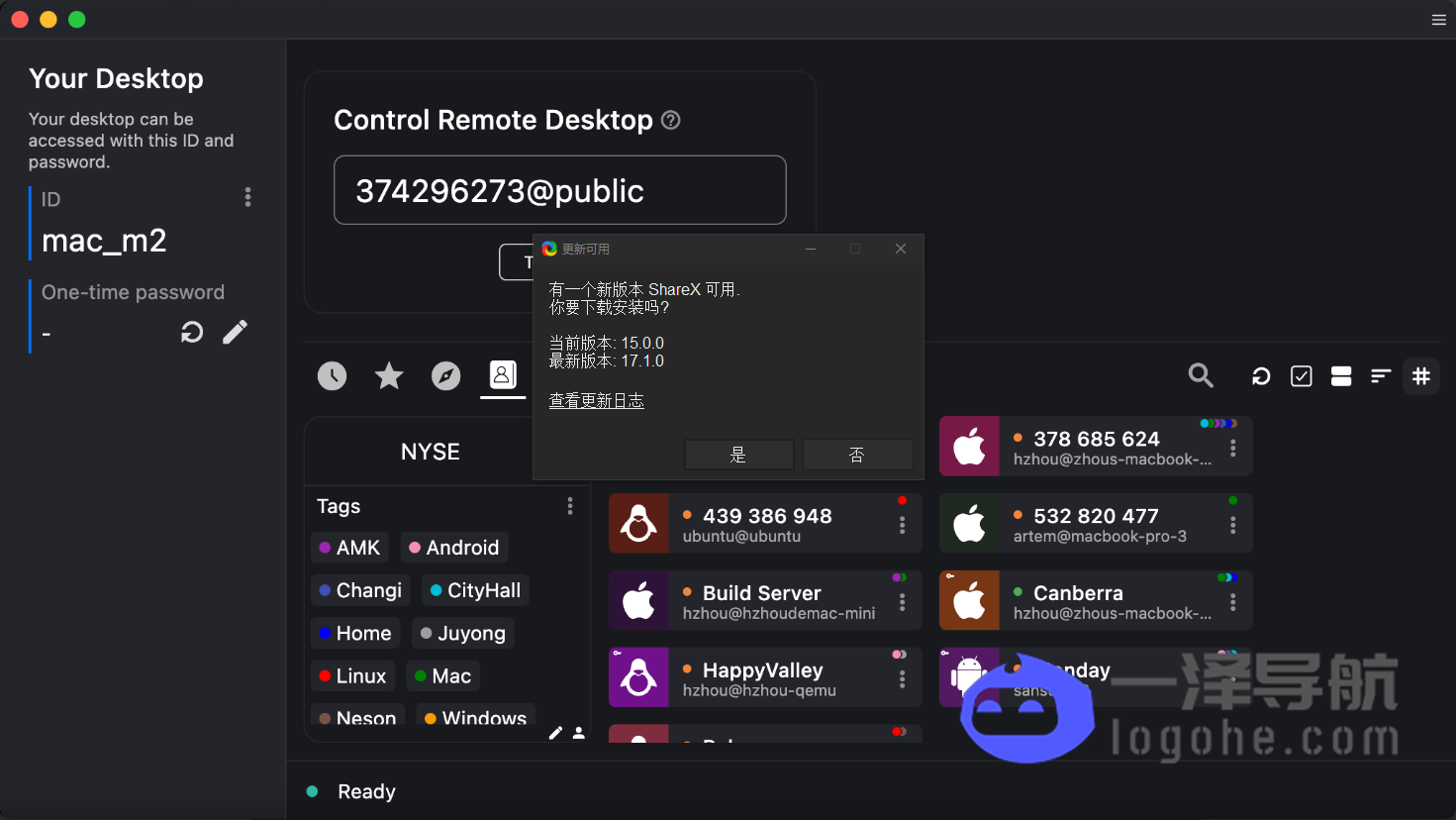1456x820 pixels.
Task: Select the Mac tag
Action: pos(443,675)
